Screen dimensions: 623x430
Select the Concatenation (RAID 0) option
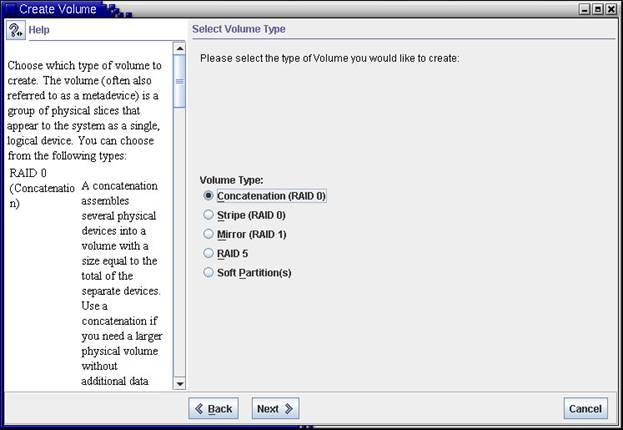(x=209, y=196)
